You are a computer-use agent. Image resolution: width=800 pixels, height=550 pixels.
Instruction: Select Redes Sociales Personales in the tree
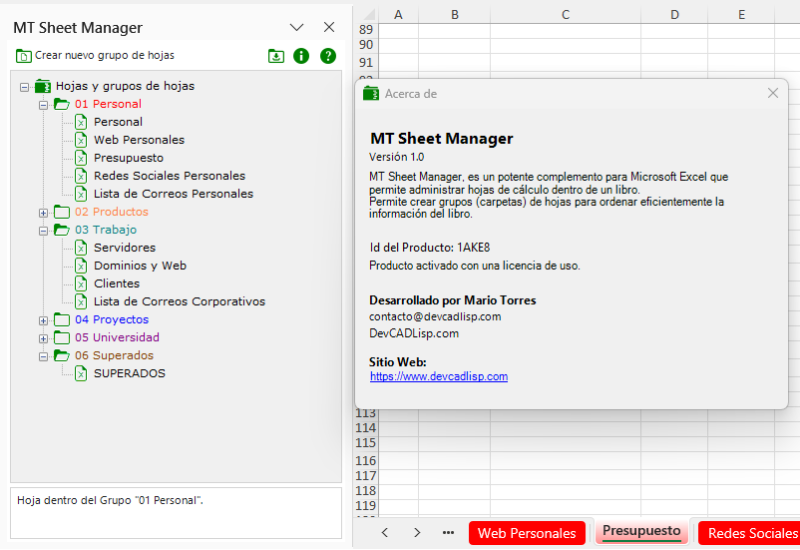pos(169,176)
